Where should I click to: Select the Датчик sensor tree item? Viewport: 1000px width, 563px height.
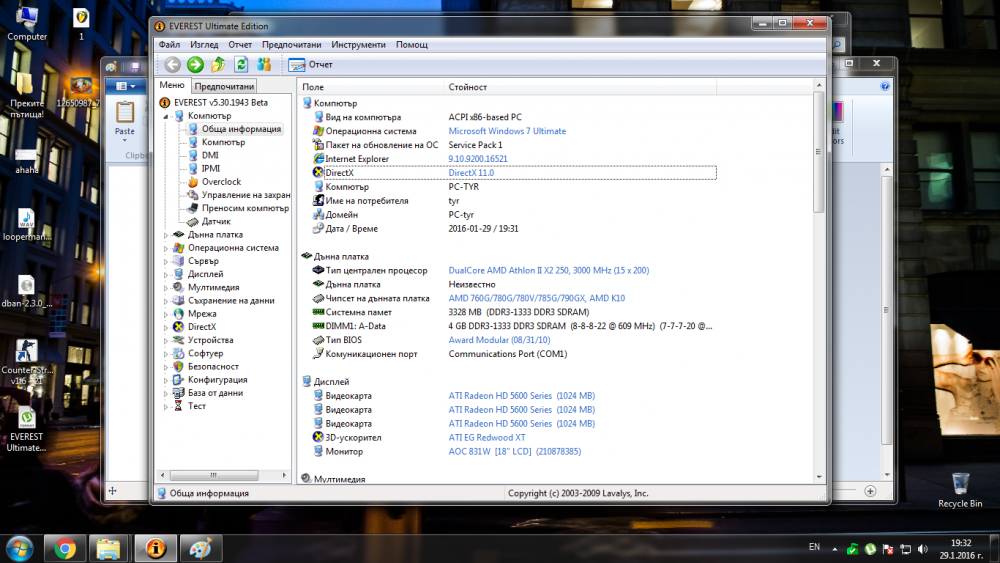(216, 221)
